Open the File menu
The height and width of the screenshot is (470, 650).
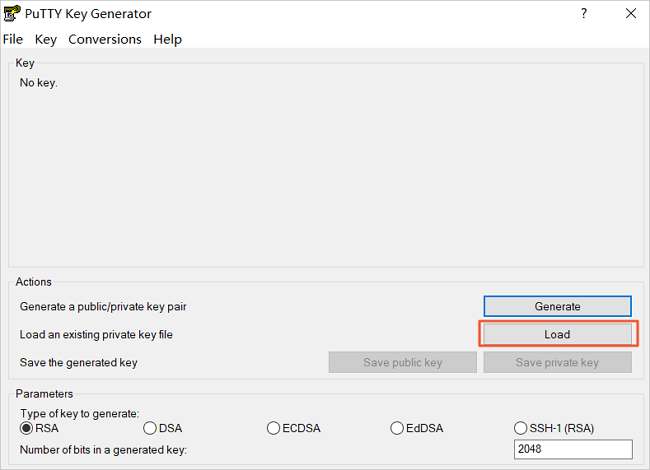pos(13,39)
